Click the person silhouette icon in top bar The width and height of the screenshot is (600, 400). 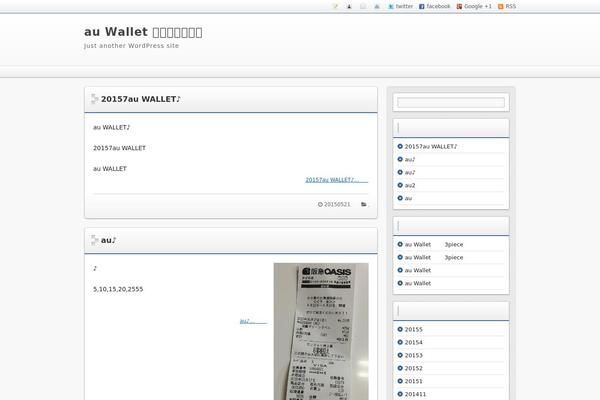(x=349, y=7)
